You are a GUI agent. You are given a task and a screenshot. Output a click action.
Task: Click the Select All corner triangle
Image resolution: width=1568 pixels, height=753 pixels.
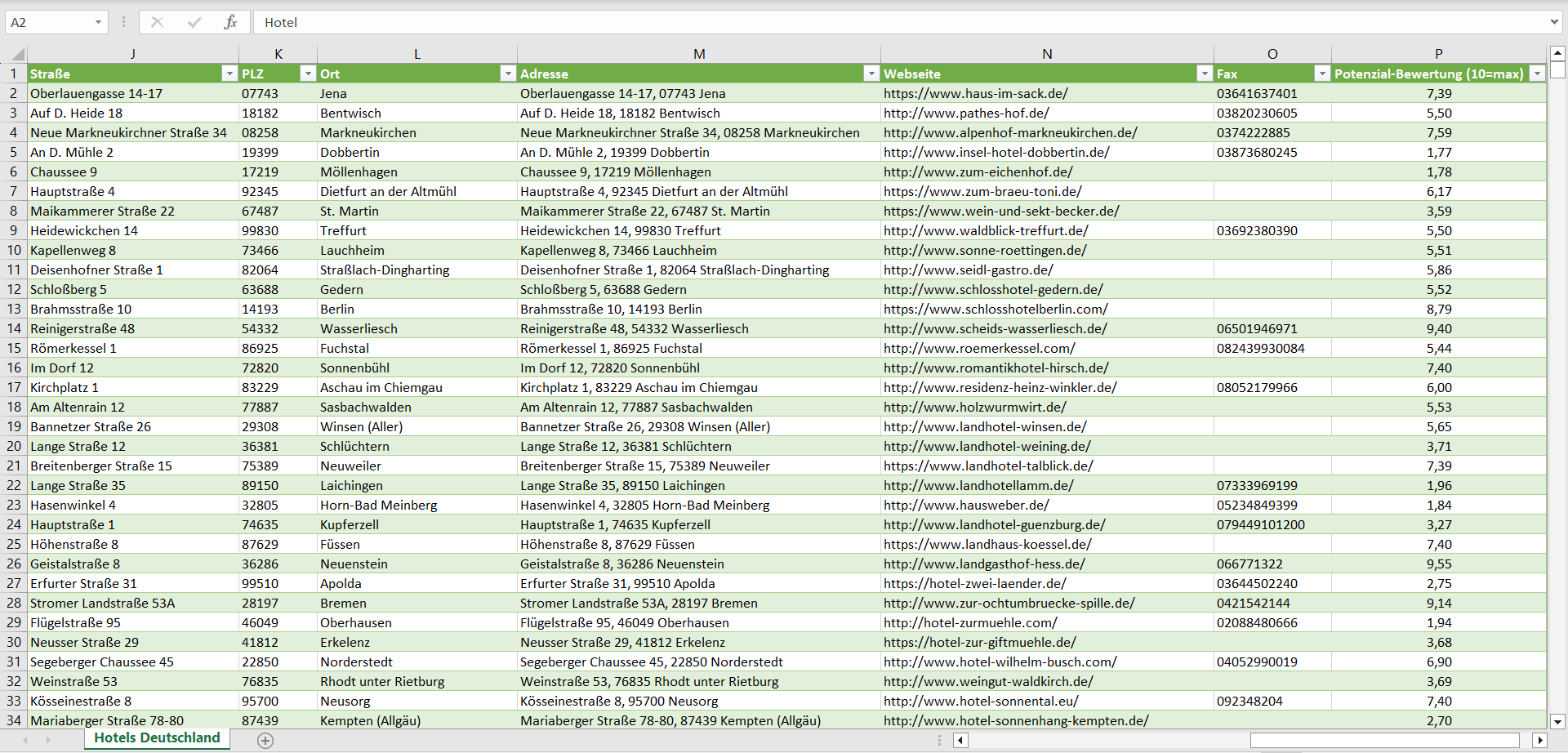tap(16, 55)
